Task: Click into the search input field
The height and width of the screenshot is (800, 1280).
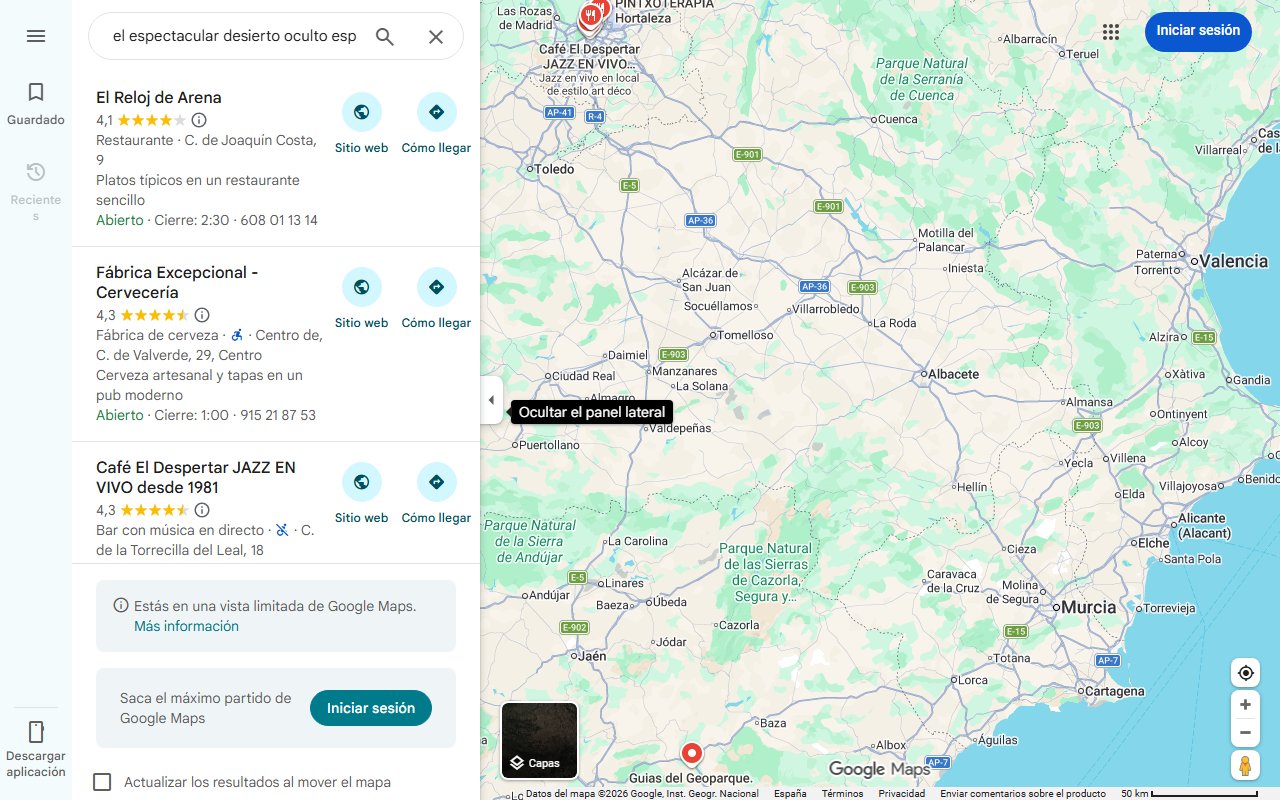Action: tap(234, 37)
